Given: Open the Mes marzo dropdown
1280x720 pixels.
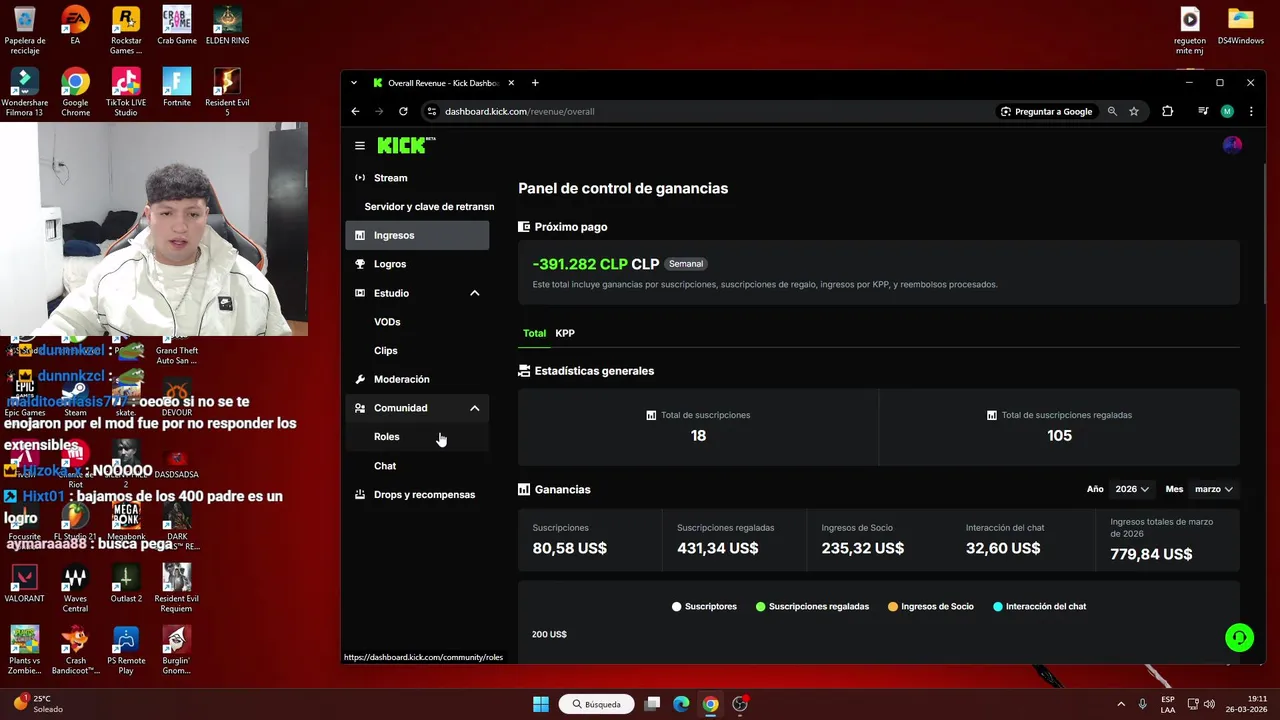Looking at the screenshot, I should (x=1214, y=489).
